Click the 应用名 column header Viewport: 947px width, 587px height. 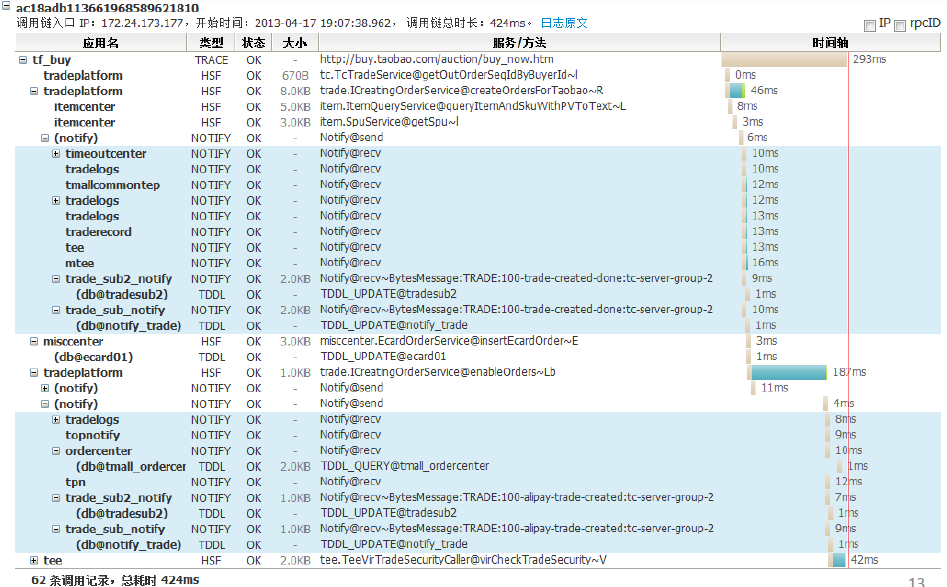click(x=101, y=42)
